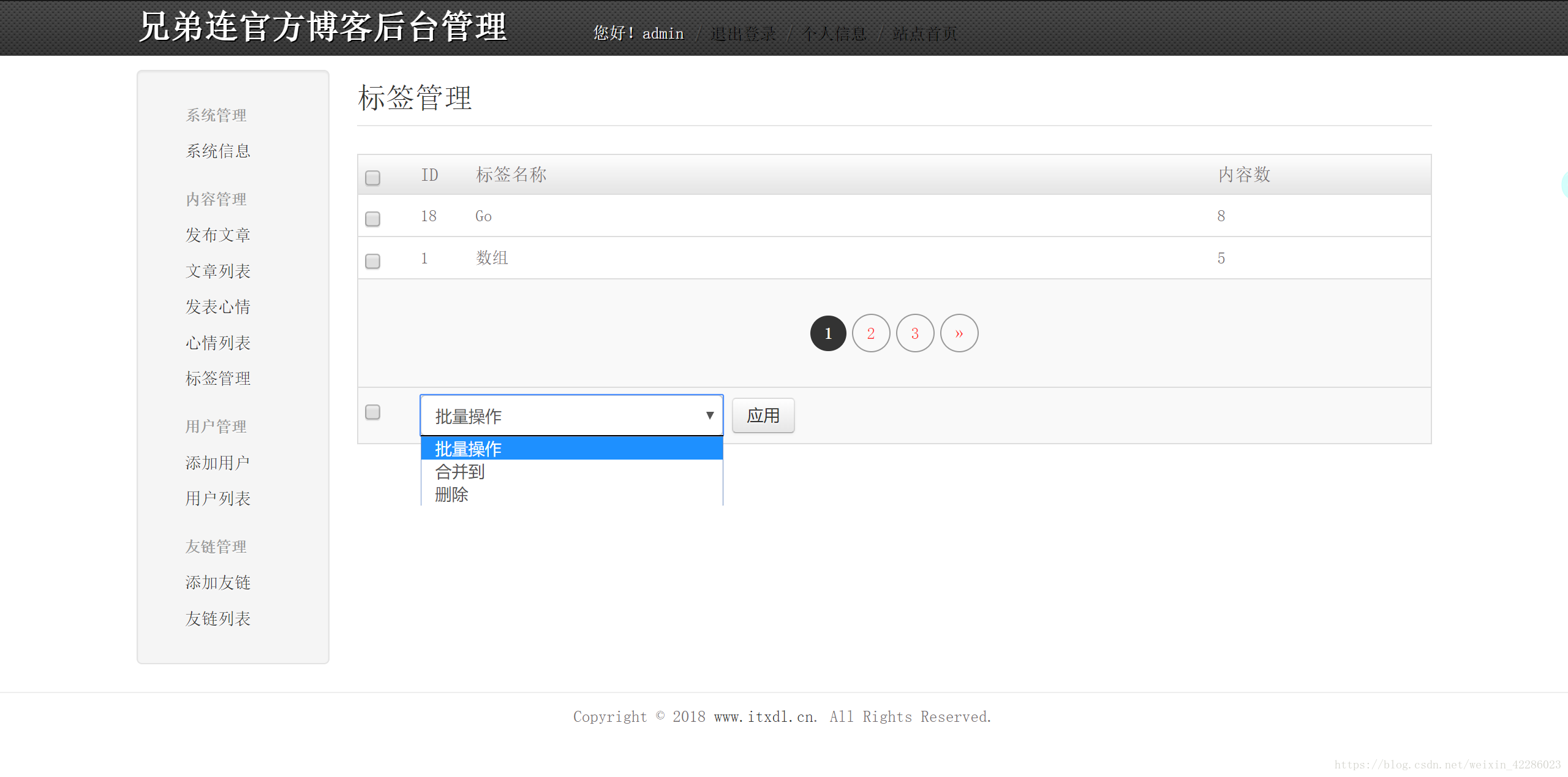Click the » next page button

pos(959,333)
